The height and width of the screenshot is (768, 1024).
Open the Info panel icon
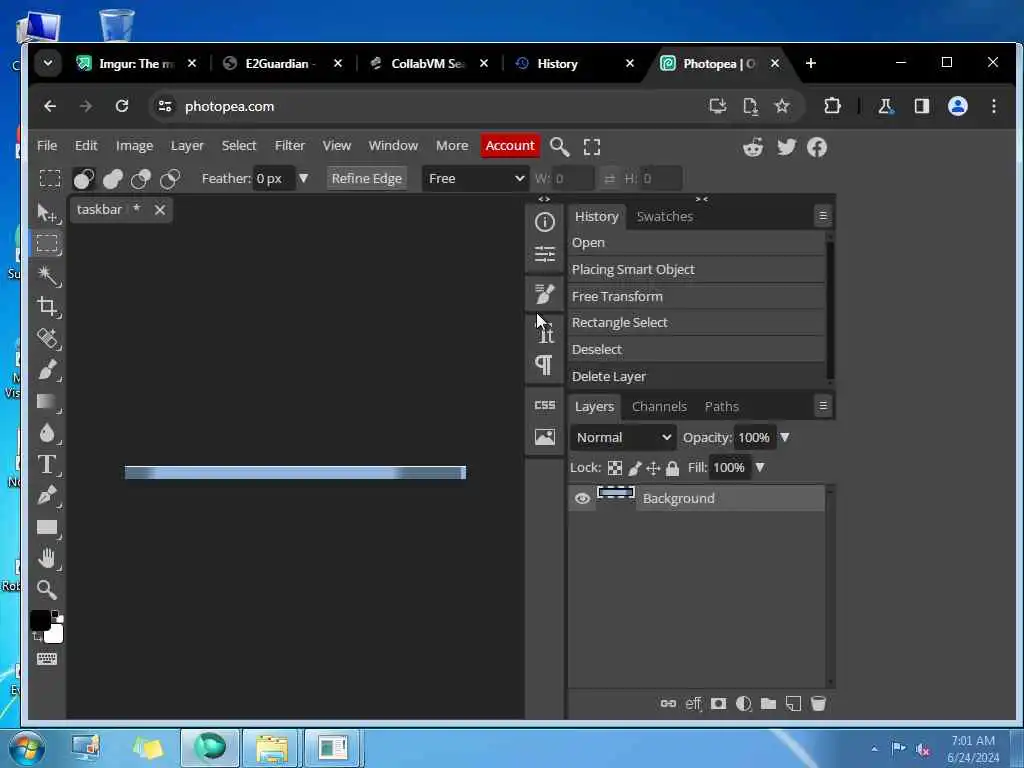coord(545,222)
